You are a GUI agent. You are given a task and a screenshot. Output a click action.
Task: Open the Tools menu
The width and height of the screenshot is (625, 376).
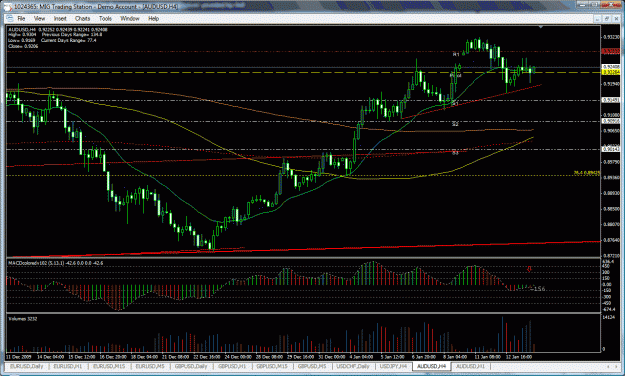105,18
